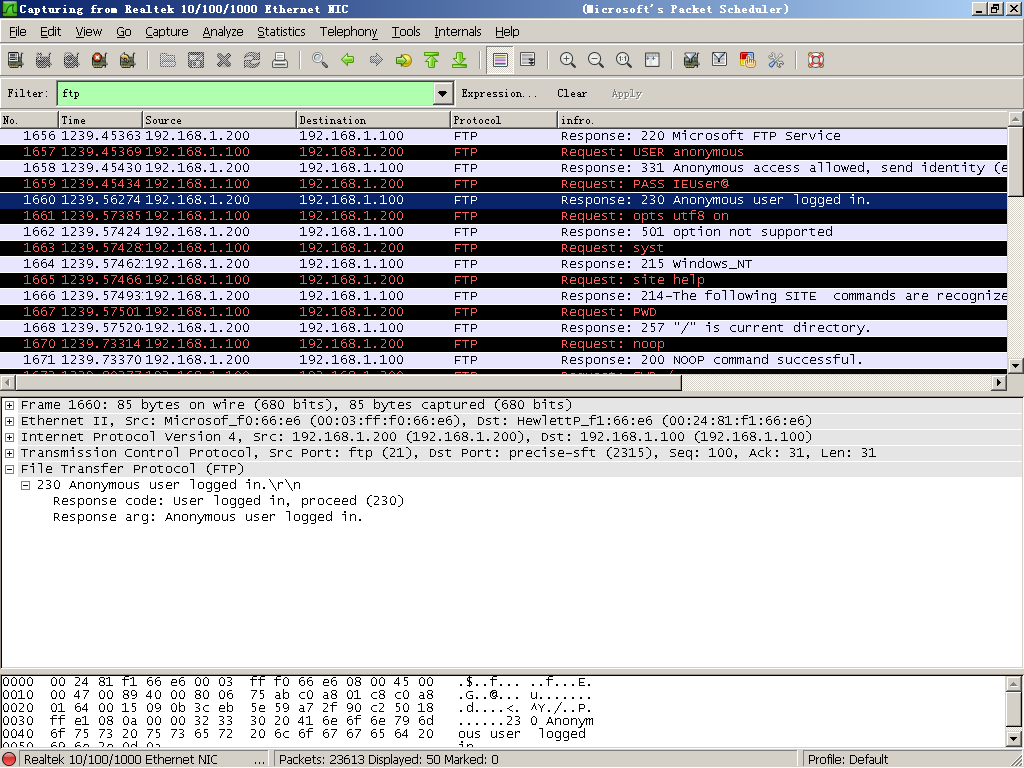This screenshot has height=768, width=1024.
Task: Clear the display filter
Action: (x=572, y=93)
